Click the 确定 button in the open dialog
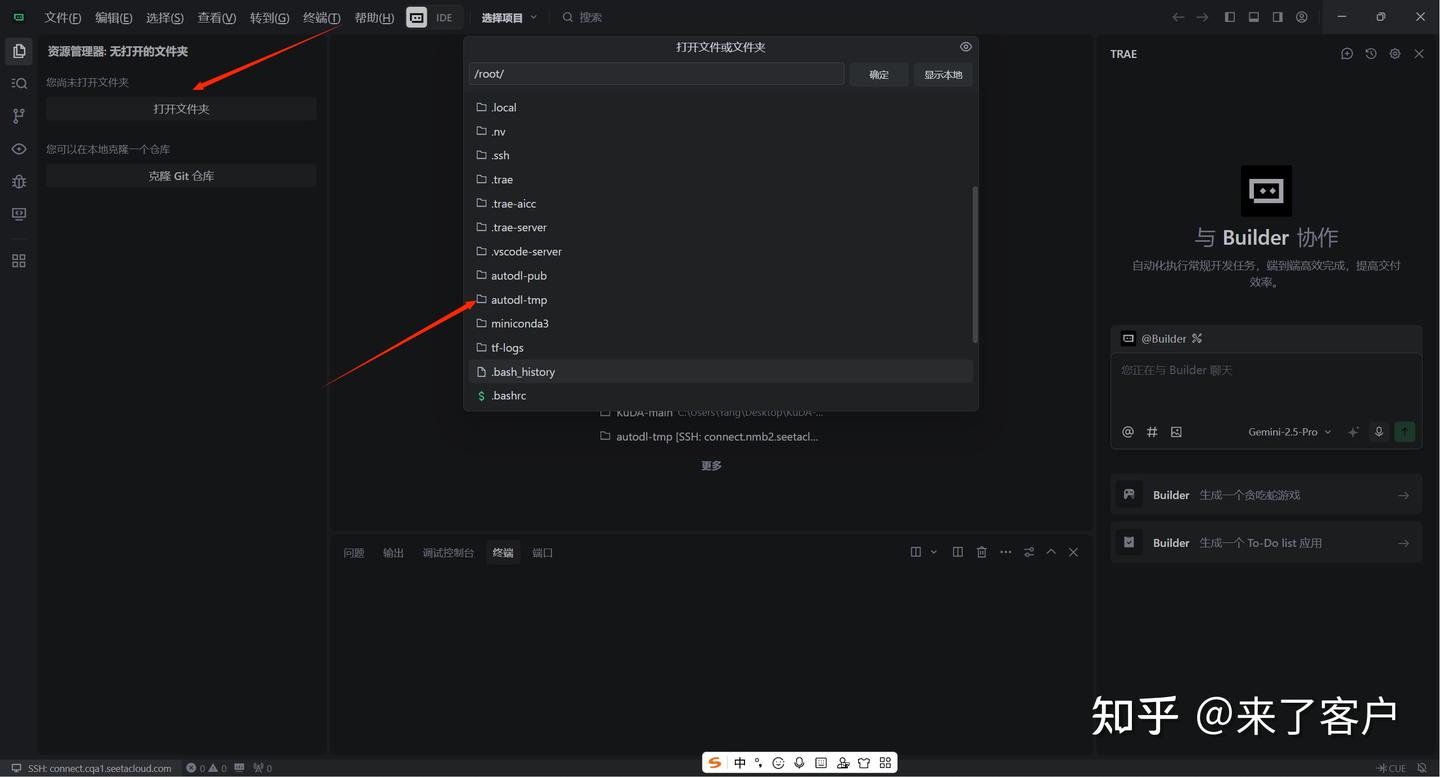Viewport: 1440px width, 777px height. tap(878, 74)
